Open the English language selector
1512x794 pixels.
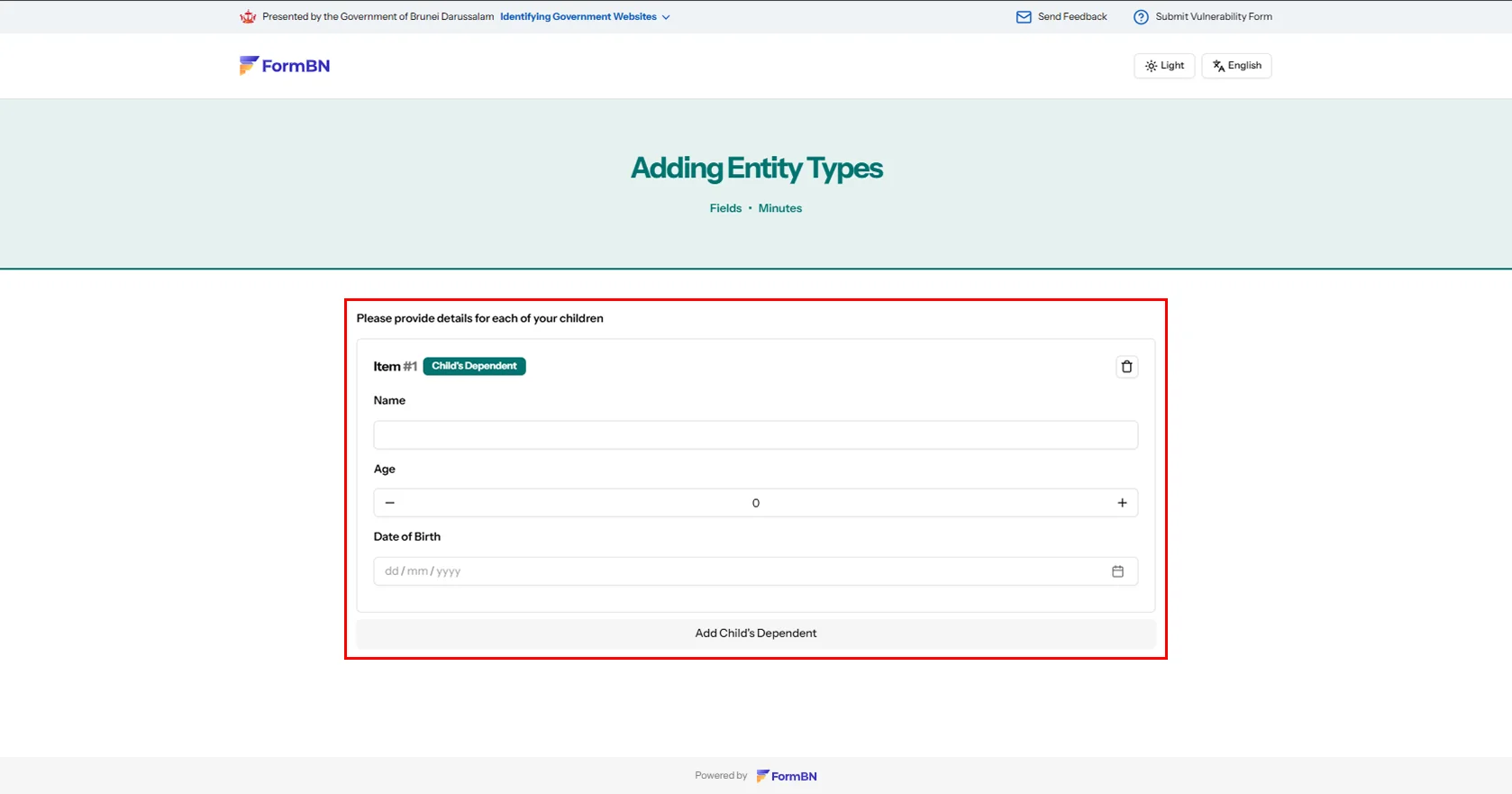point(1236,66)
